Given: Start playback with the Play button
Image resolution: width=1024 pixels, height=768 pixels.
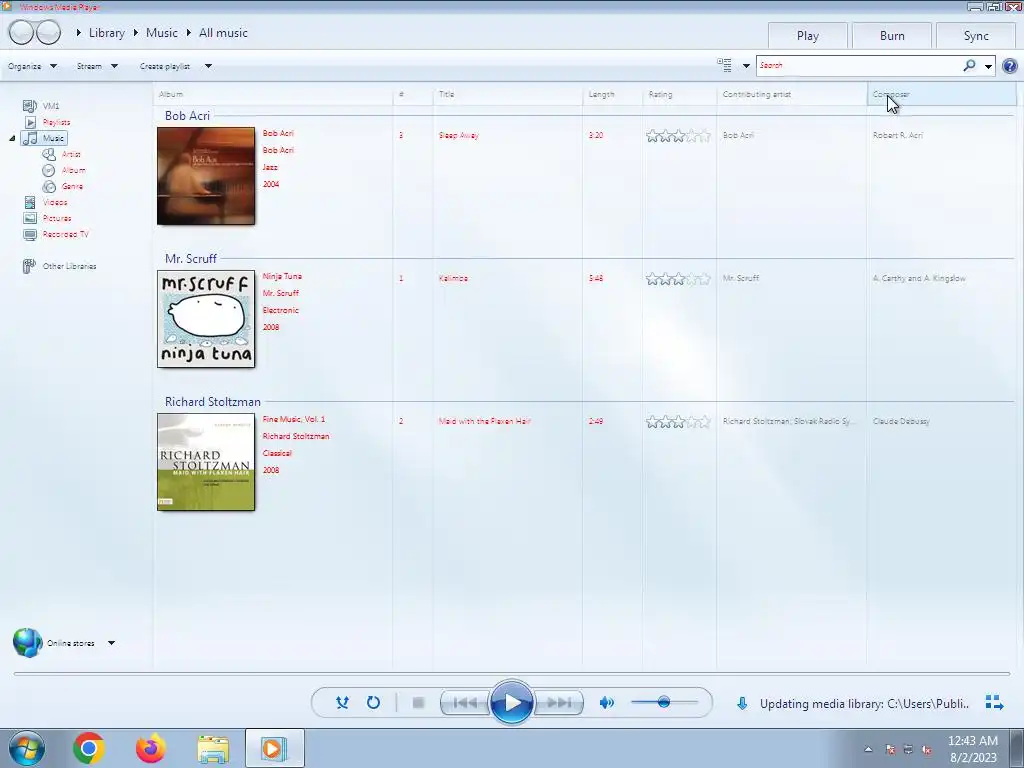Looking at the screenshot, I should point(511,703).
